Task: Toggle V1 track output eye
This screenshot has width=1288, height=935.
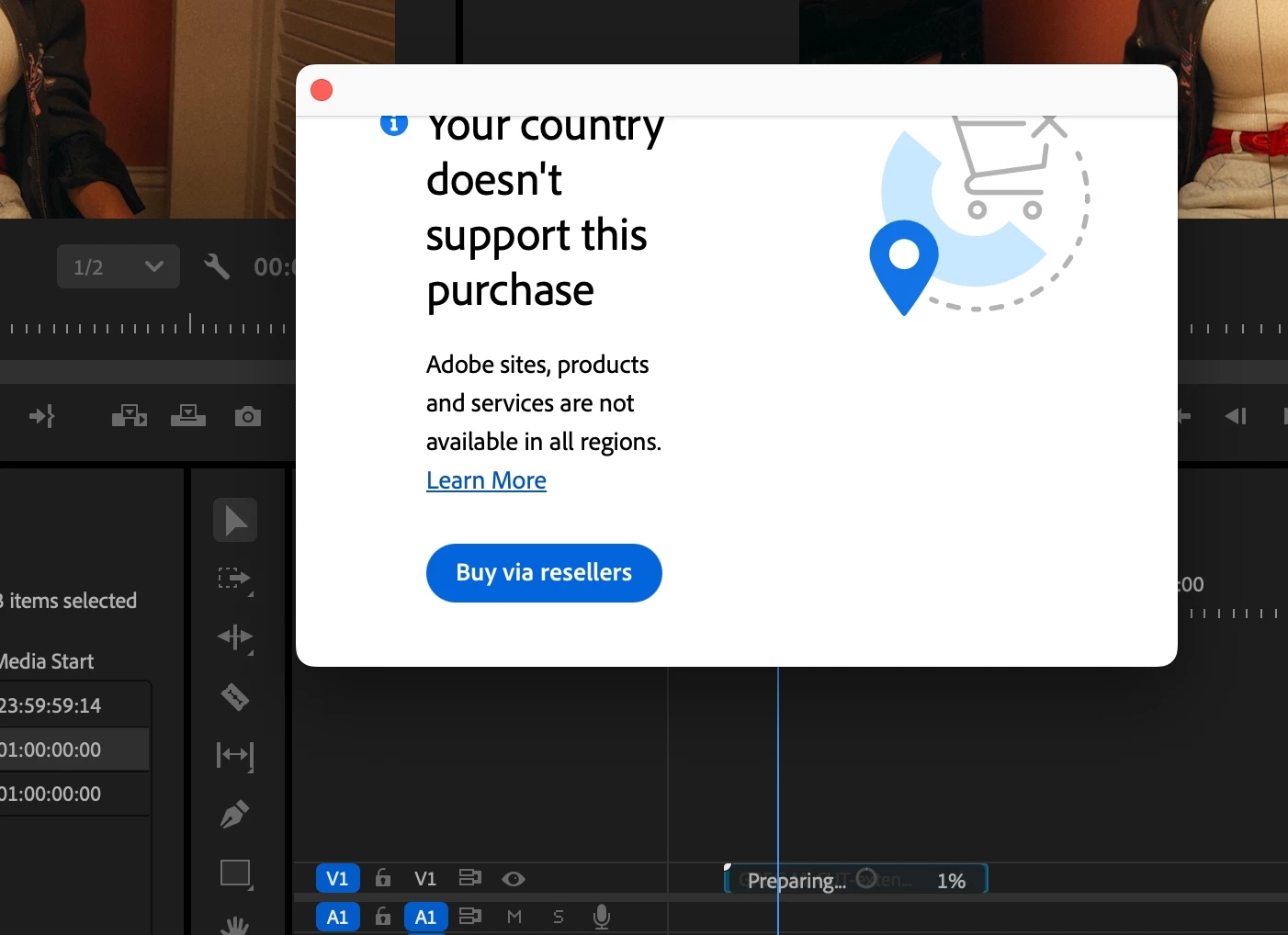Action: point(514,879)
